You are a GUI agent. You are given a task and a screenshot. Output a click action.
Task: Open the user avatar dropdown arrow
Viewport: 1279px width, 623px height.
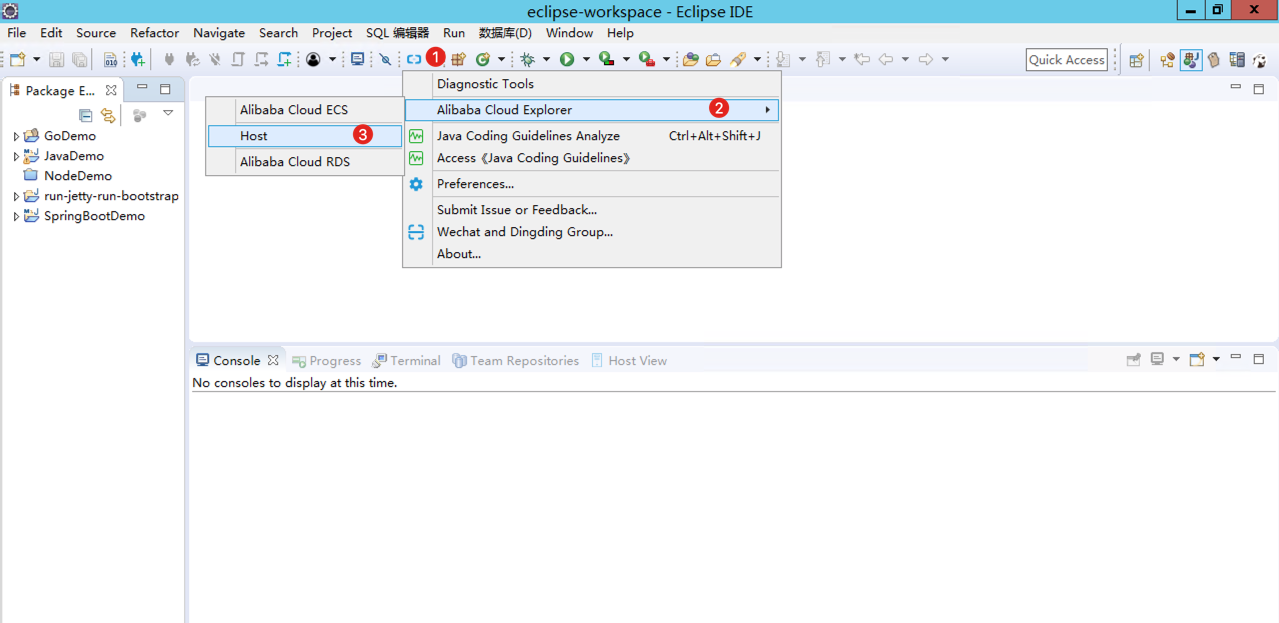coord(332,60)
